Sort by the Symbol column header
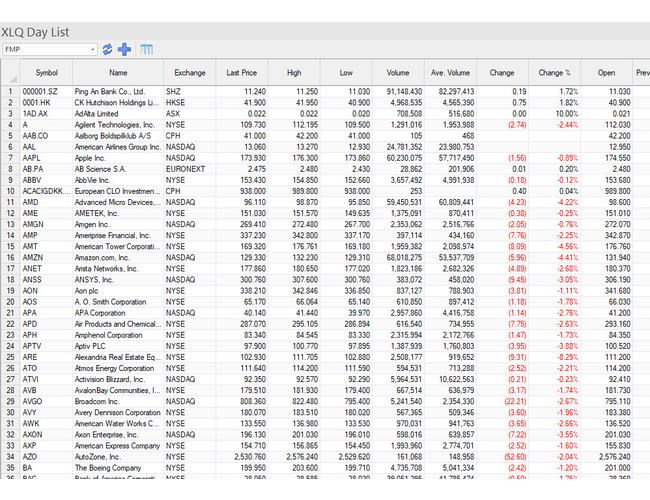 point(46,73)
